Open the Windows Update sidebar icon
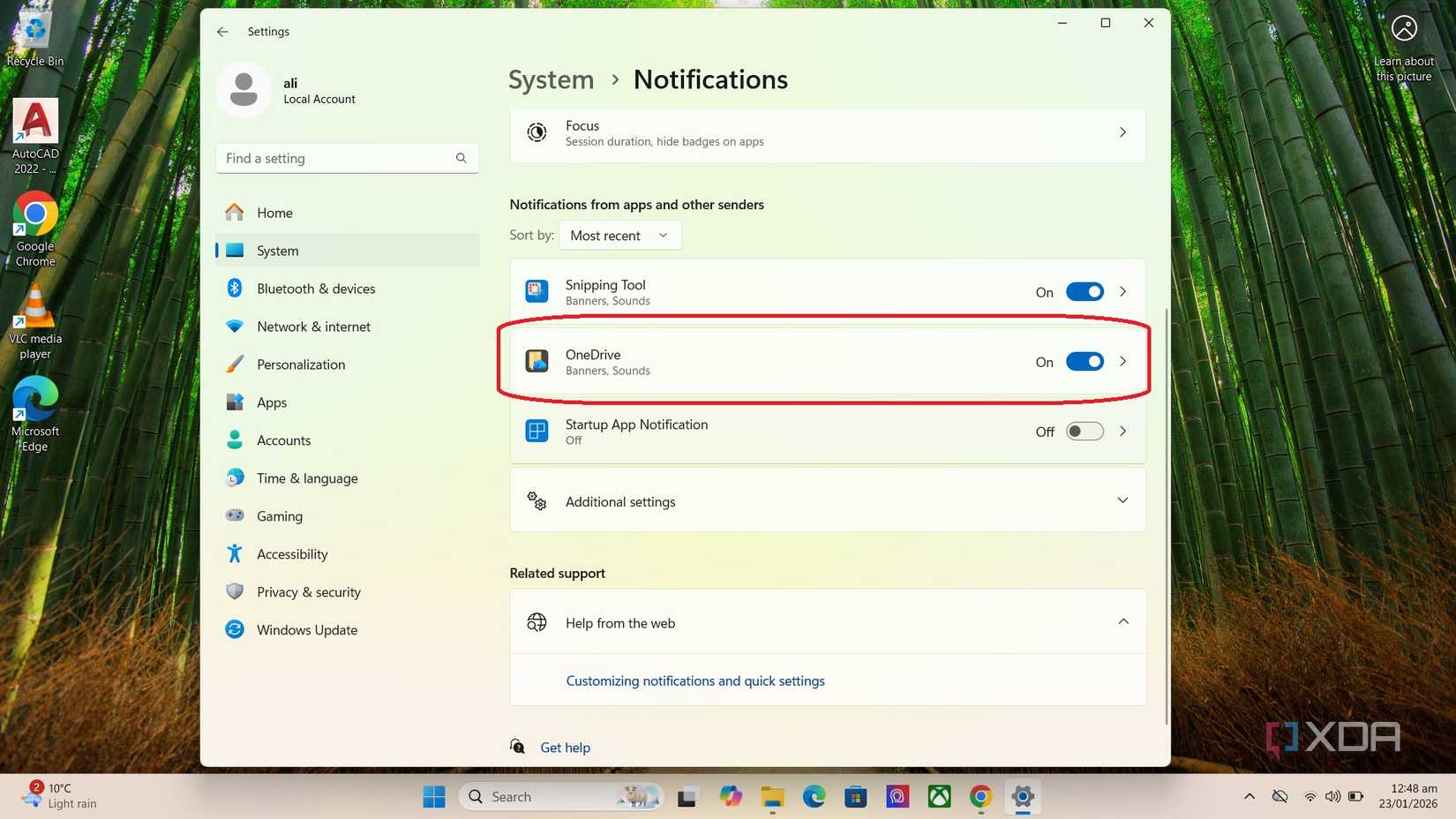Viewport: 1456px width, 819px height. coord(234,629)
